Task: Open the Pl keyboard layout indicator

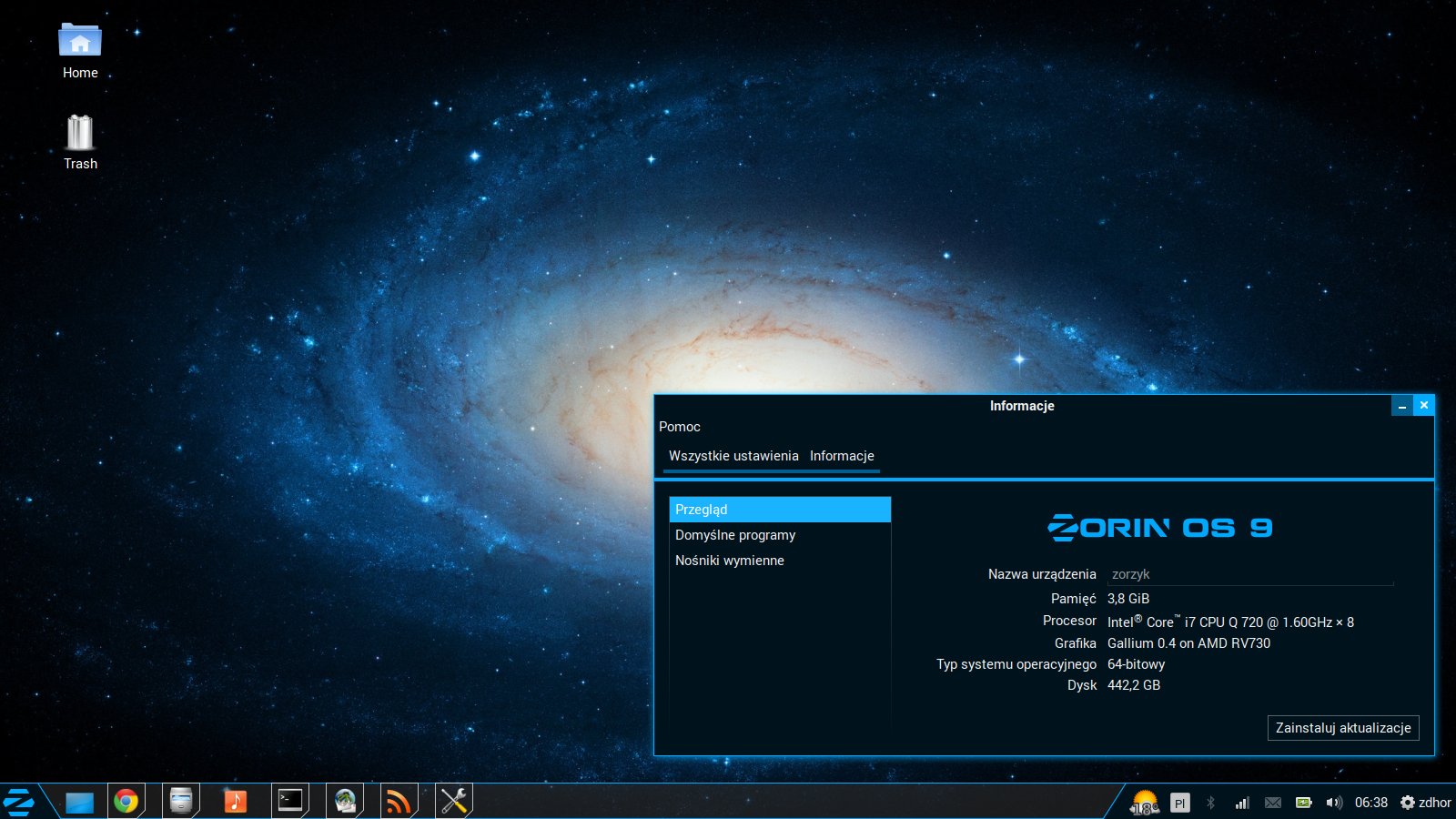Action: [x=1180, y=803]
